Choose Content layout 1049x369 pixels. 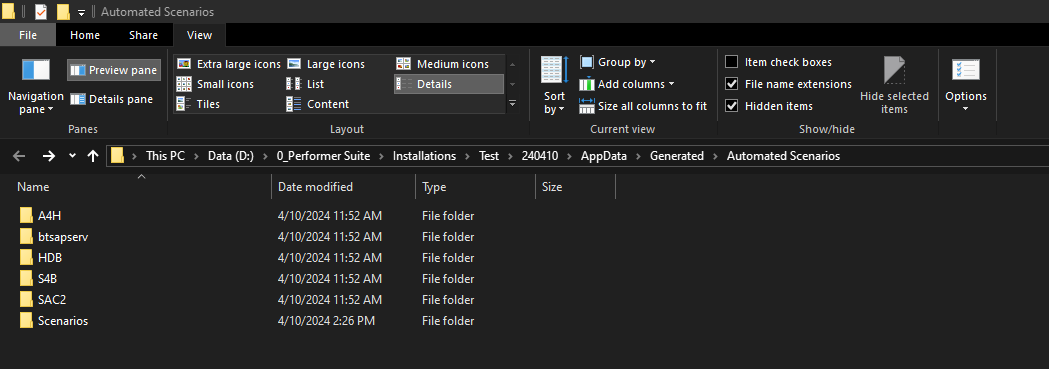pos(318,104)
